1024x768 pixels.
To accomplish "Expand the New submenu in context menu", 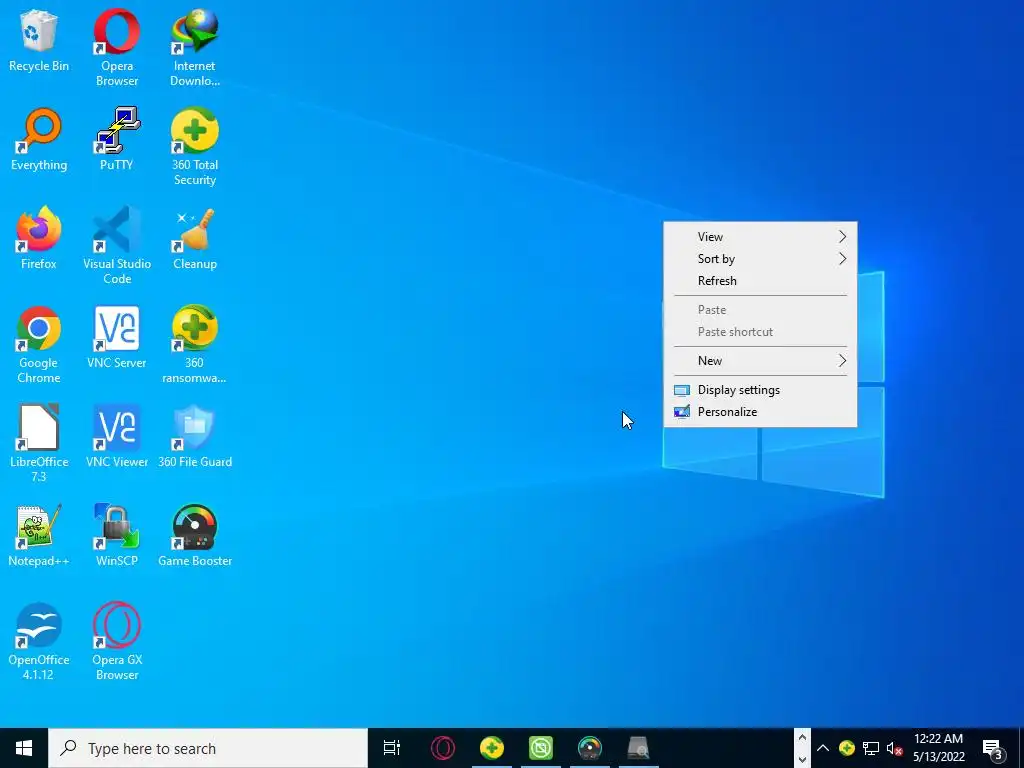I will click(x=760, y=360).
